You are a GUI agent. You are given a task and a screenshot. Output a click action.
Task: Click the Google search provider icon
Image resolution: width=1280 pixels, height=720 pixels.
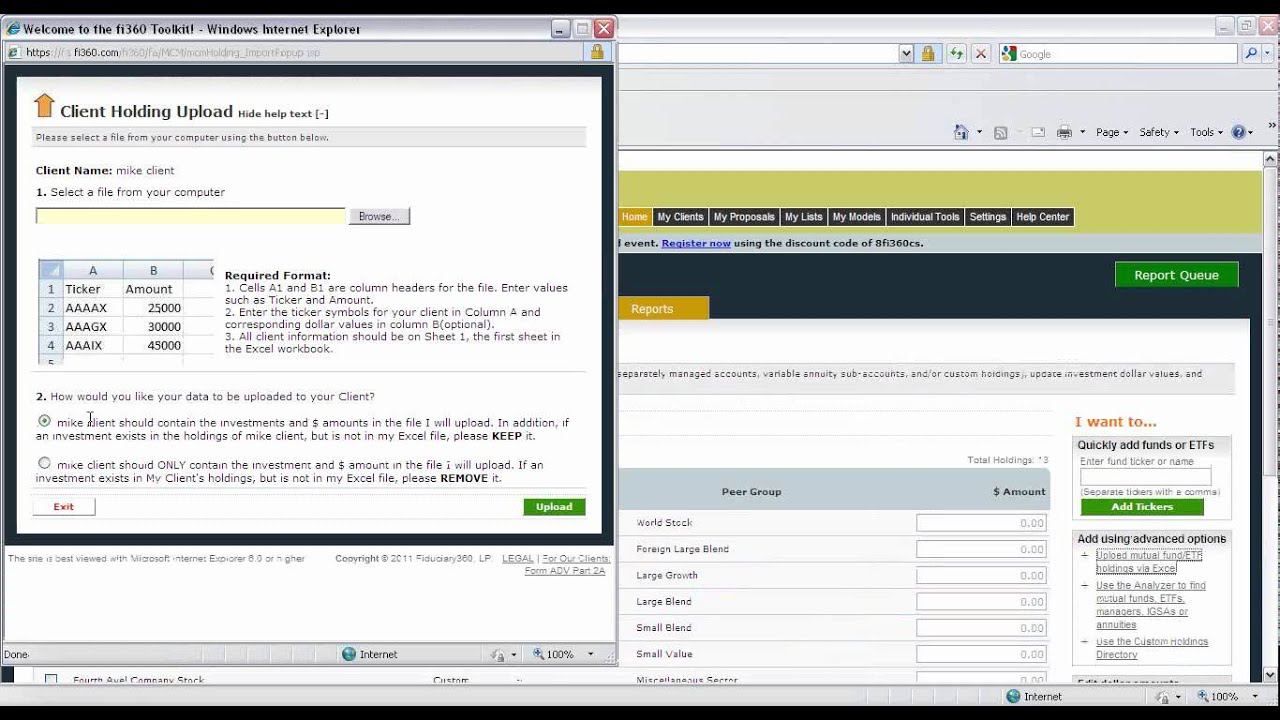pos(1009,54)
